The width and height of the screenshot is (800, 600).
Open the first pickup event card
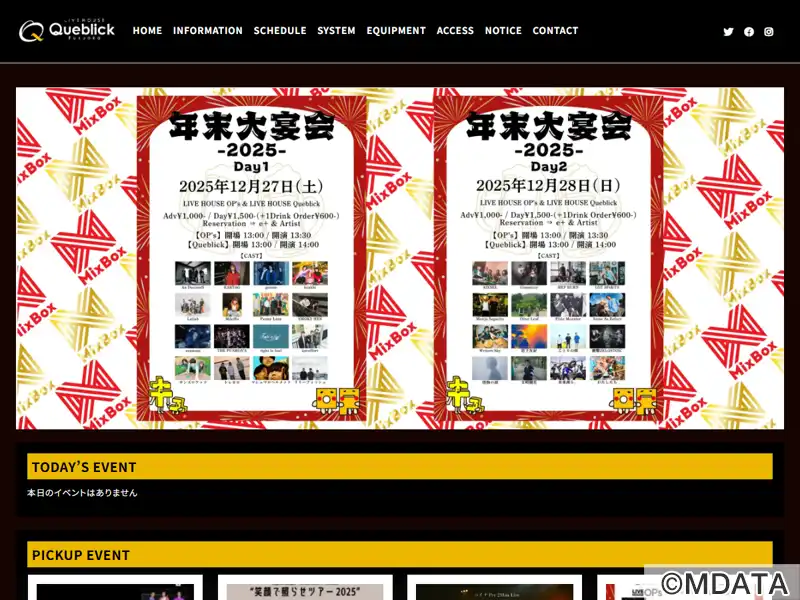coord(115,590)
